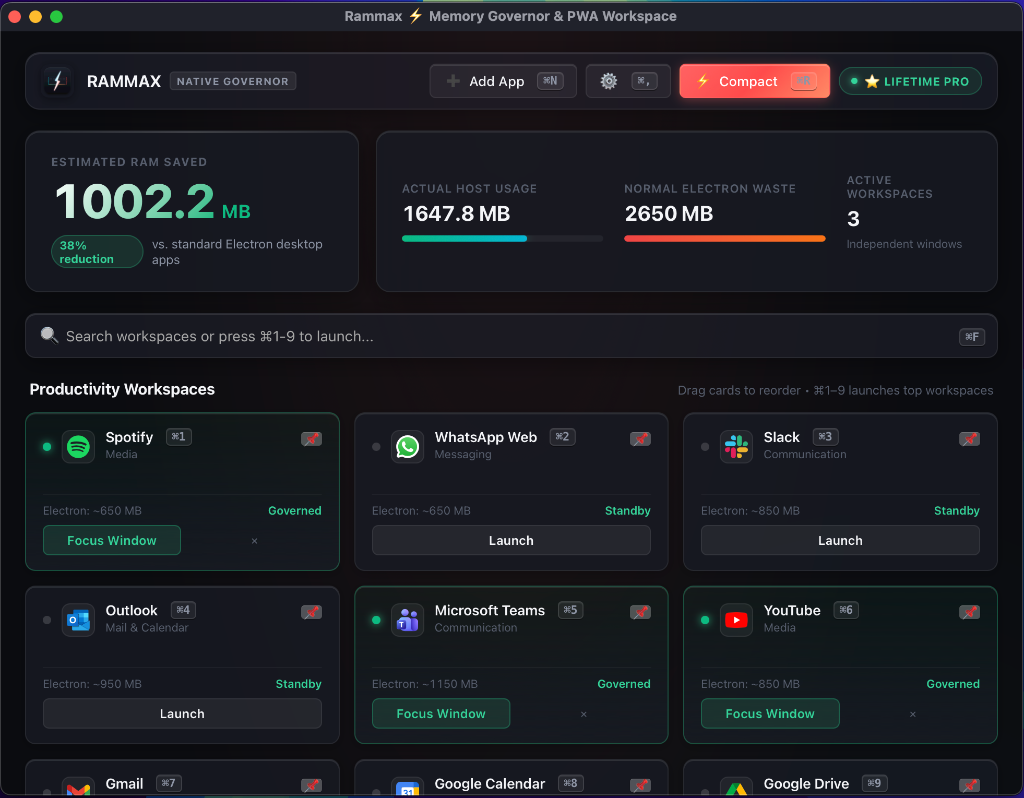Toggle the pin on the Spotify card
The width and height of the screenshot is (1024, 798).
312,439
